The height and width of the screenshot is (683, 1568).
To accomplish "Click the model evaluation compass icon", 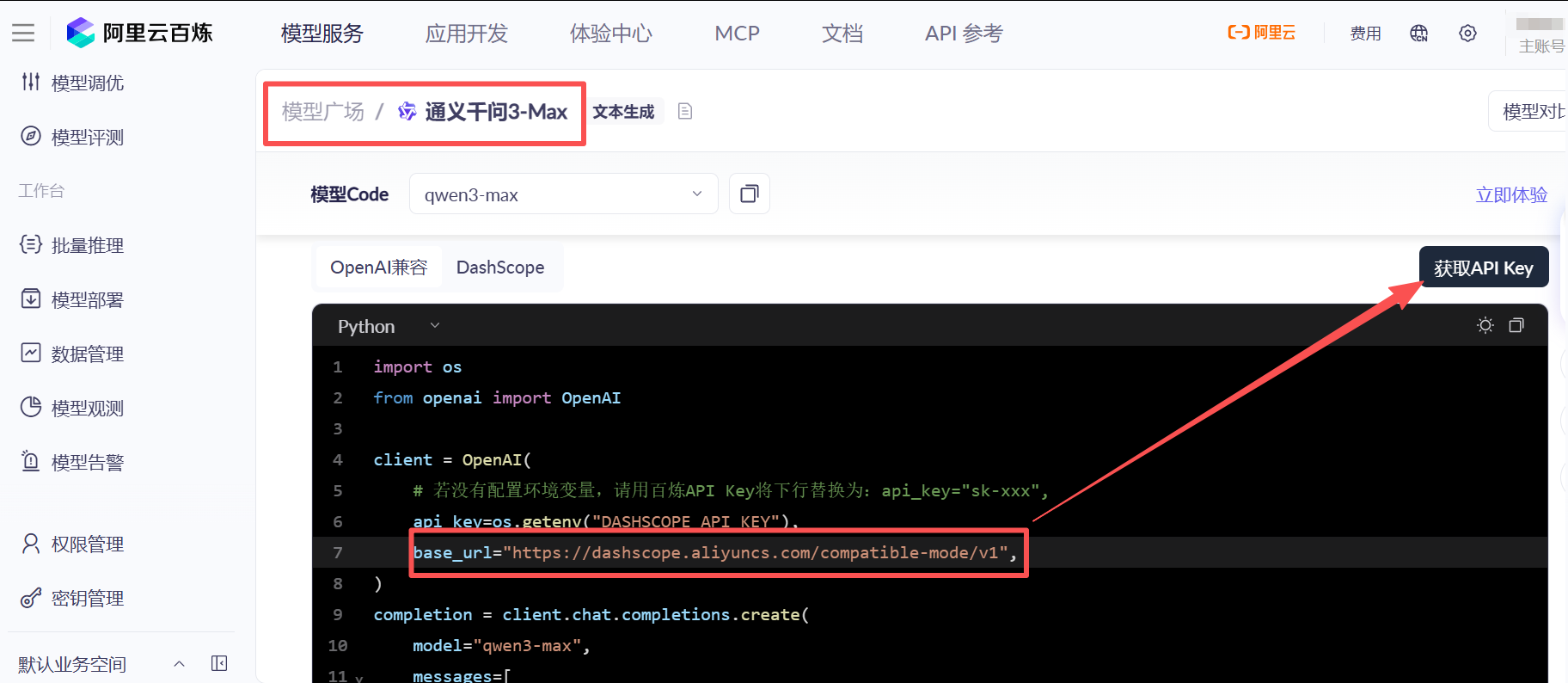I will point(31,136).
